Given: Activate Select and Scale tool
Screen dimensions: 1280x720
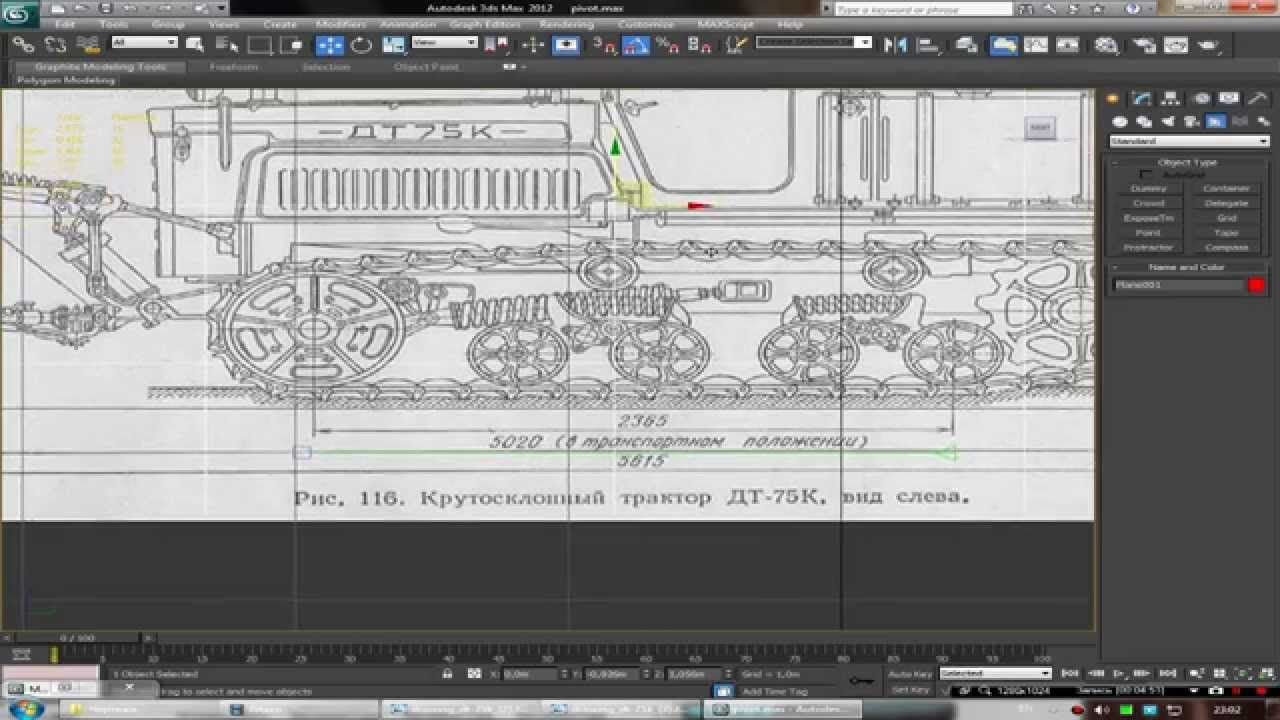Looking at the screenshot, I should 393,44.
